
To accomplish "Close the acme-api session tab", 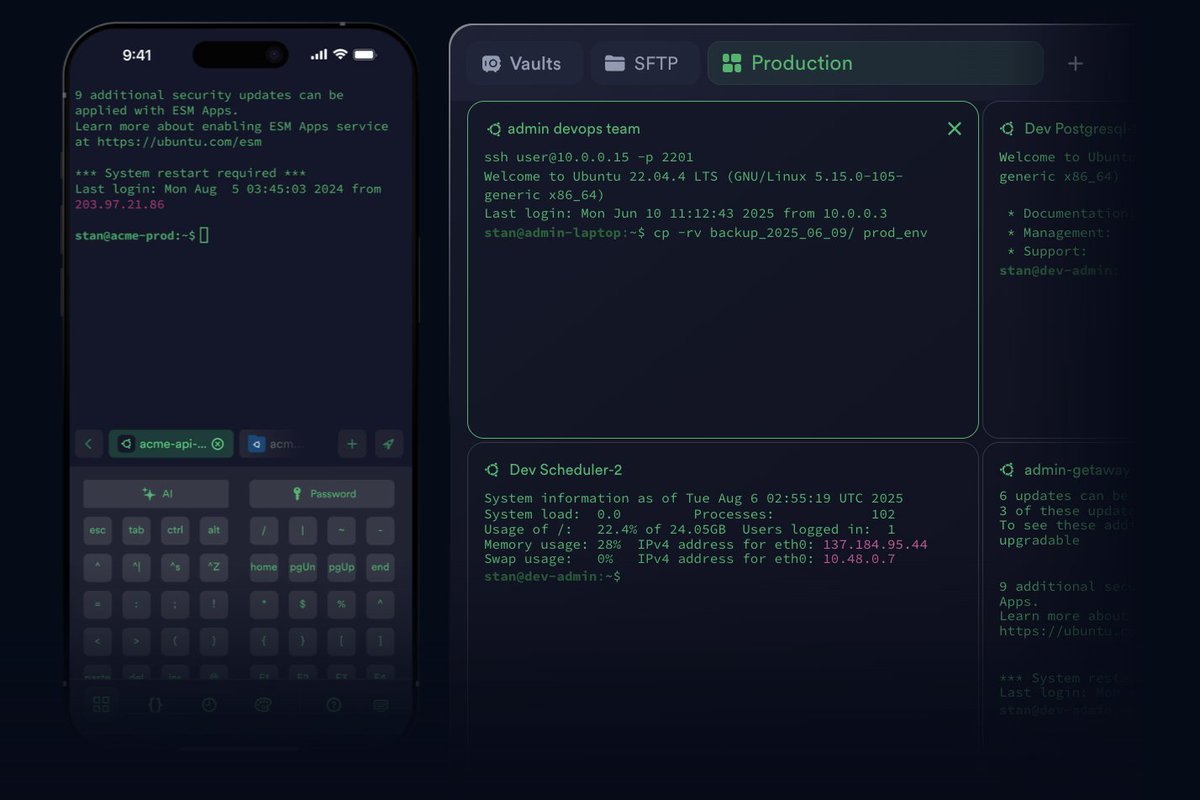I will tap(217, 444).
